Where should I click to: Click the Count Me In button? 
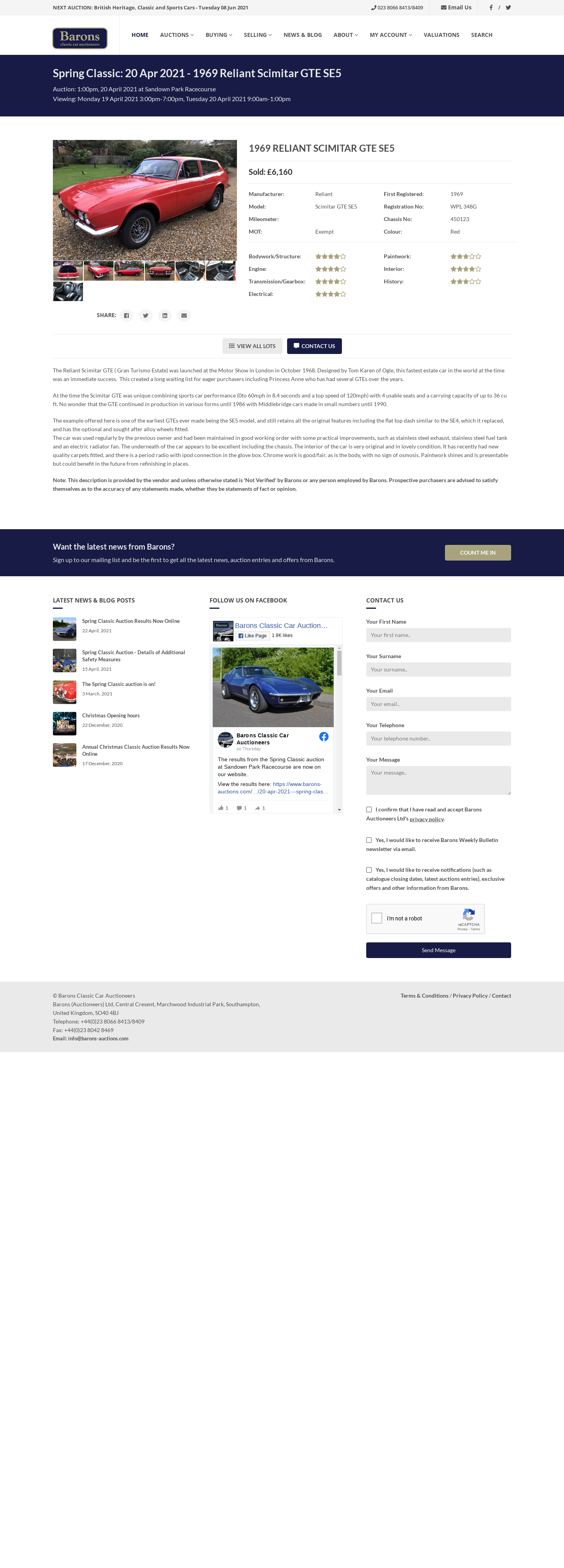(477, 553)
